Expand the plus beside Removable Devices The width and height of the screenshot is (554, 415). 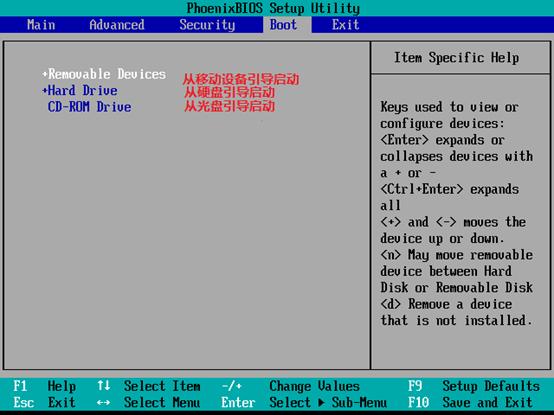point(45,74)
